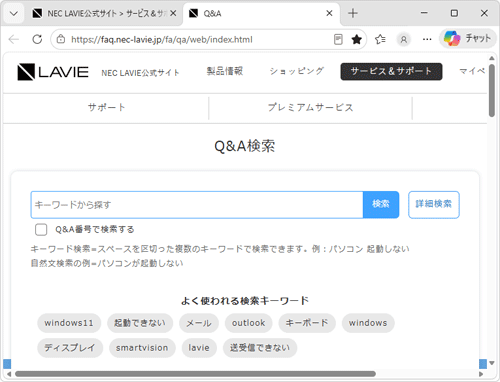
Task: Click the horizontal scrollbar at the bottom
Action: click(195, 374)
